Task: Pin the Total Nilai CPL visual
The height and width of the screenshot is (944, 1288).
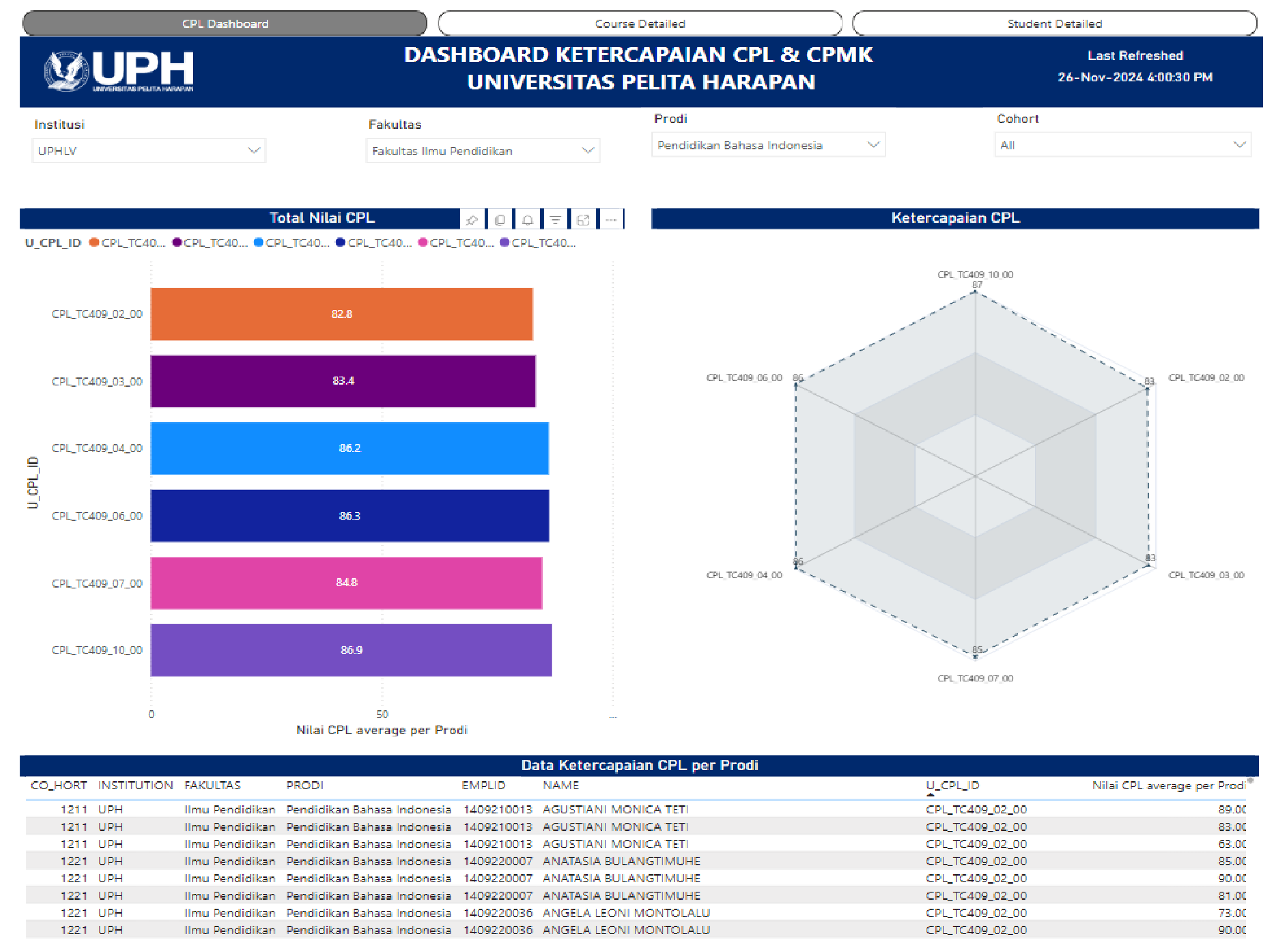Action: 472,220
